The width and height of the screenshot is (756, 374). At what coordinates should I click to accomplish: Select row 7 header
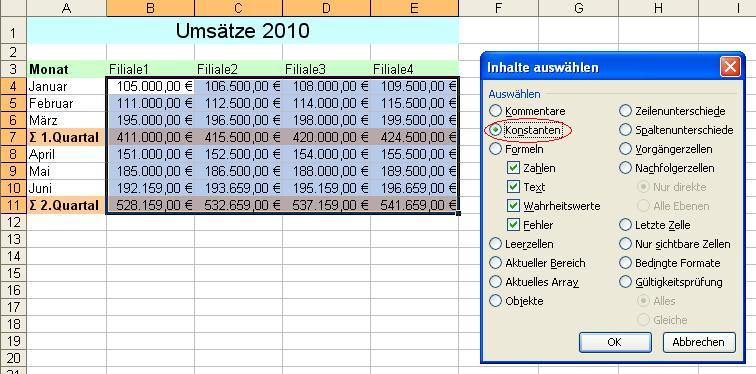(13, 137)
